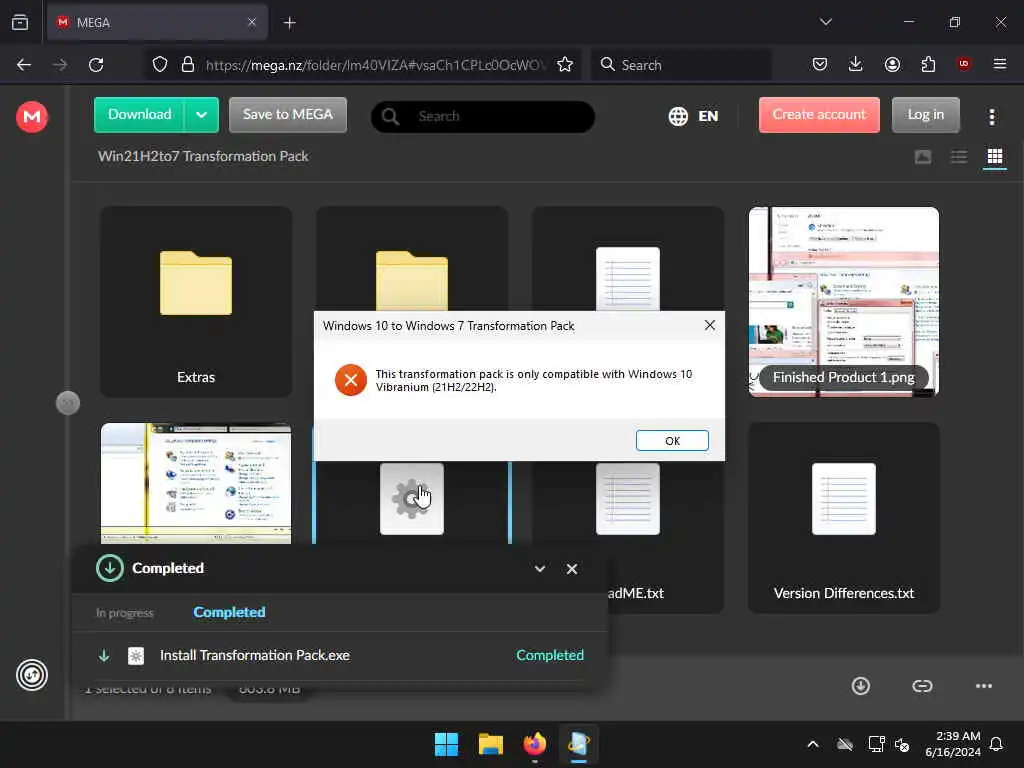Click the MEGA logo icon
The image size is (1024, 768).
(31, 117)
